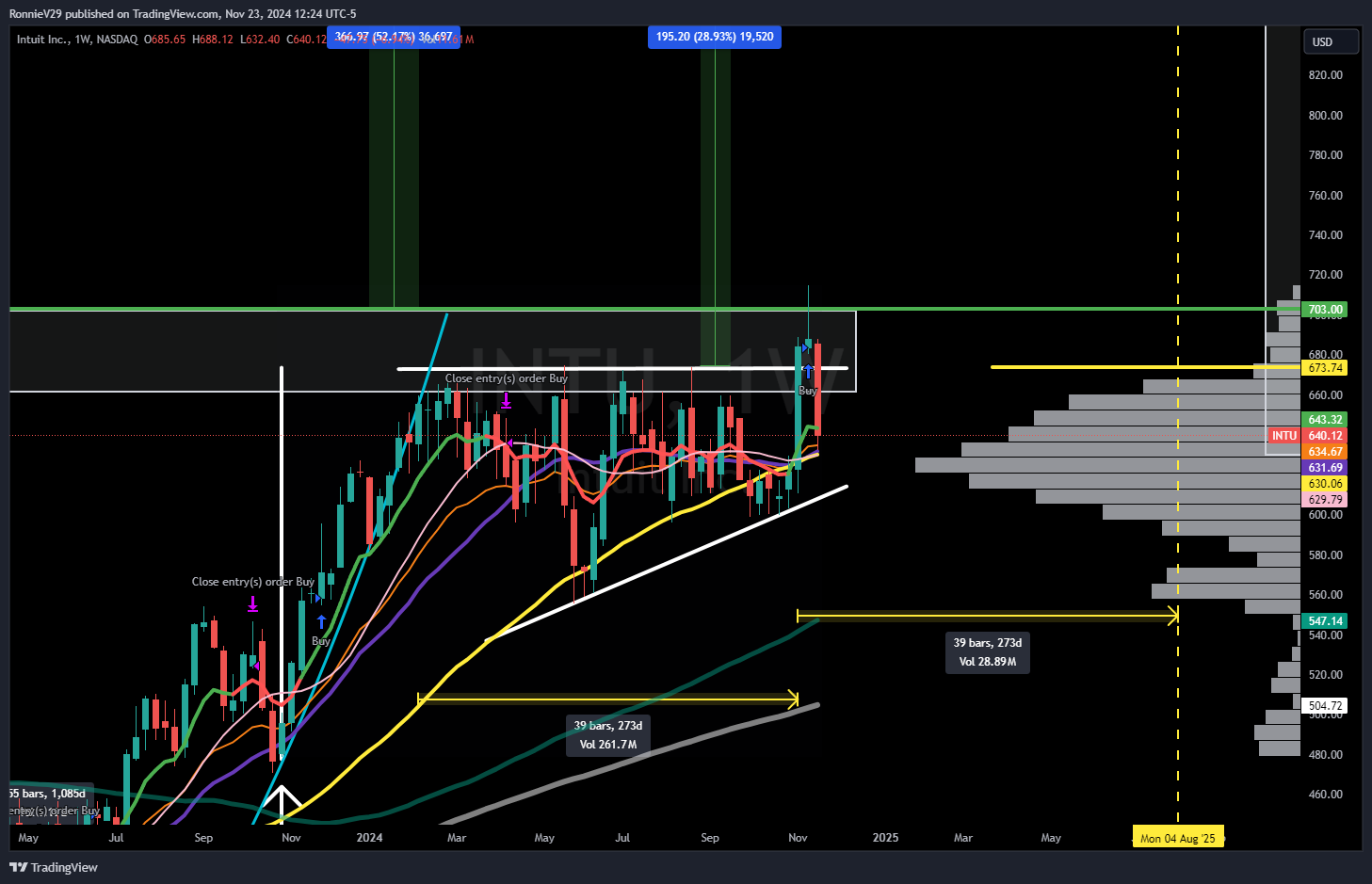Image resolution: width=1372 pixels, height=884 pixels.
Task: Click the white 504.72 price tag
Action: coord(1324,706)
